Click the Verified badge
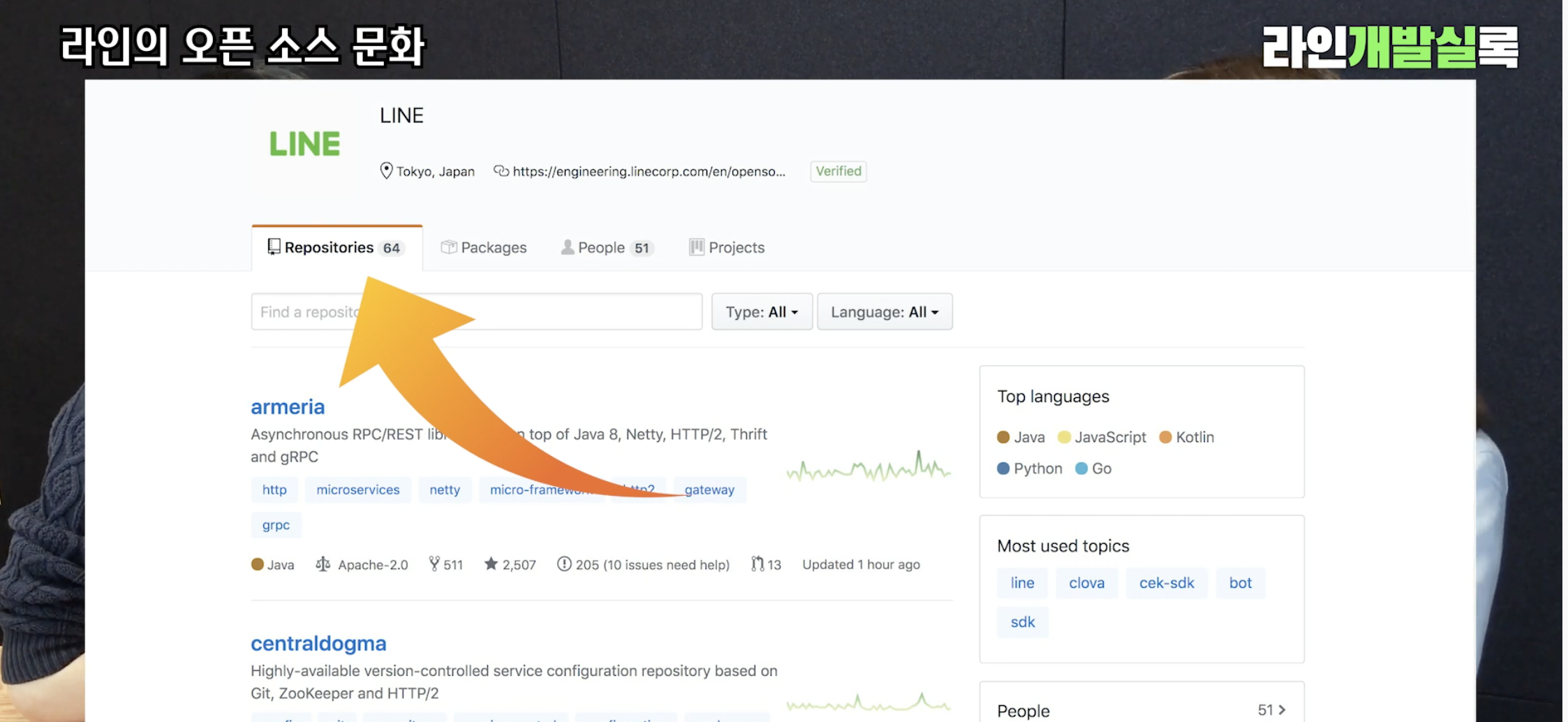Viewport: 1568px width, 722px height. click(x=838, y=171)
